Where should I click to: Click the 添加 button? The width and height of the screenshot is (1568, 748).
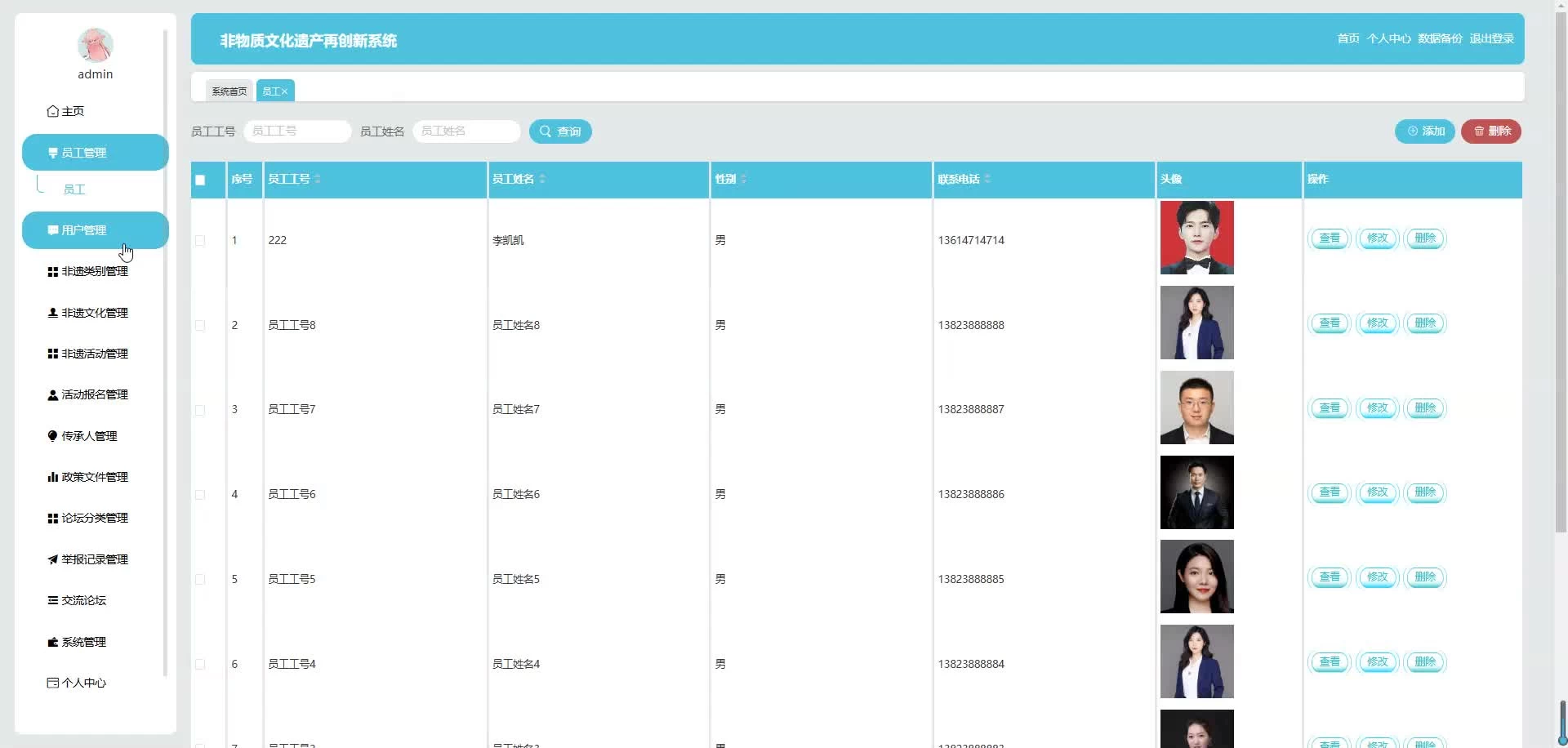pyautogui.click(x=1425, y=131)
